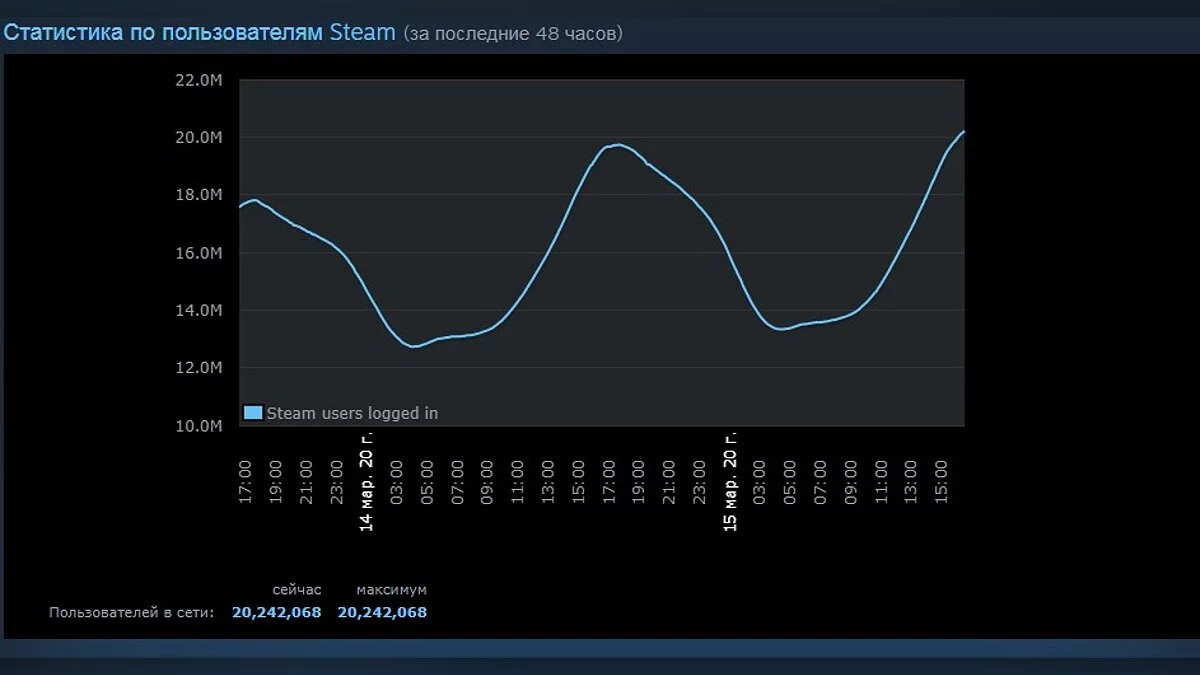This screenshot has width=1200, height=675.
Task: Click the 14.0M y-axis label
Action: (x=198, y=310)
